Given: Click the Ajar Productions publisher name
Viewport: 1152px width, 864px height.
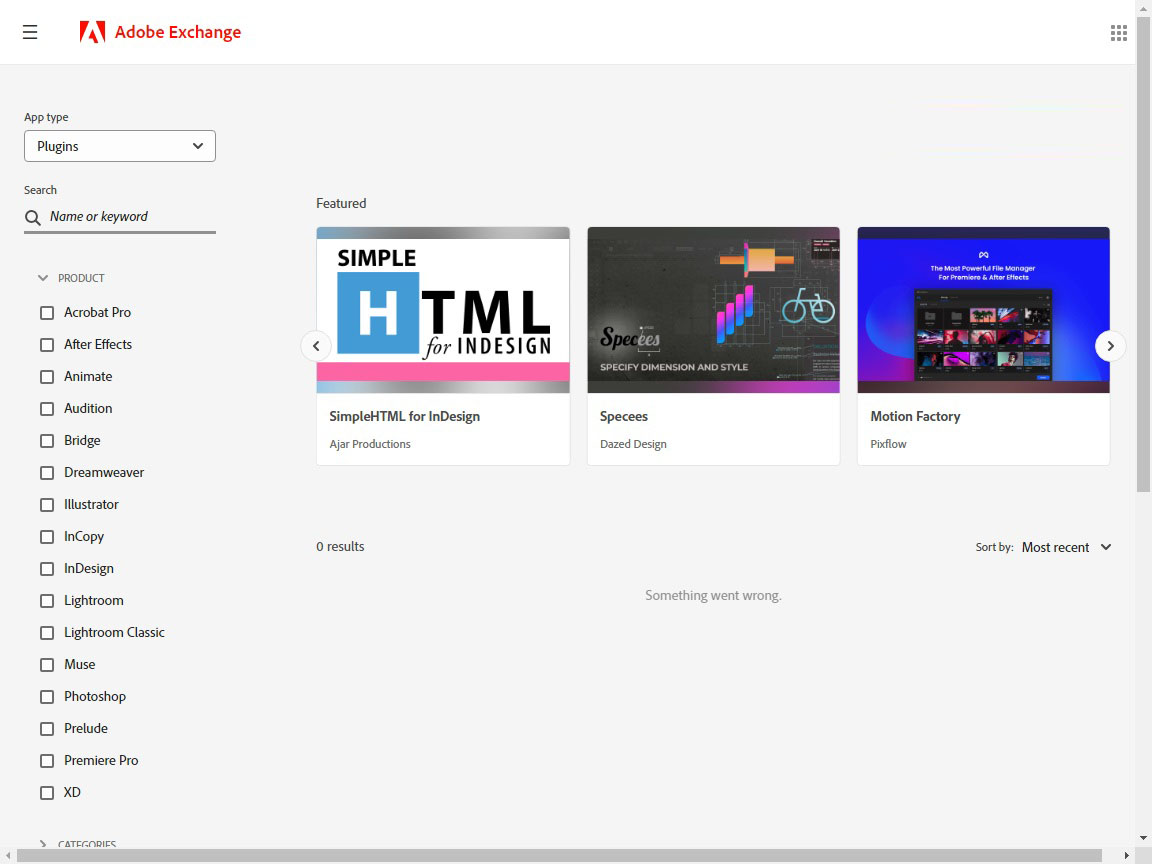Looking at the screenshot, I should [x=370, y=444].
